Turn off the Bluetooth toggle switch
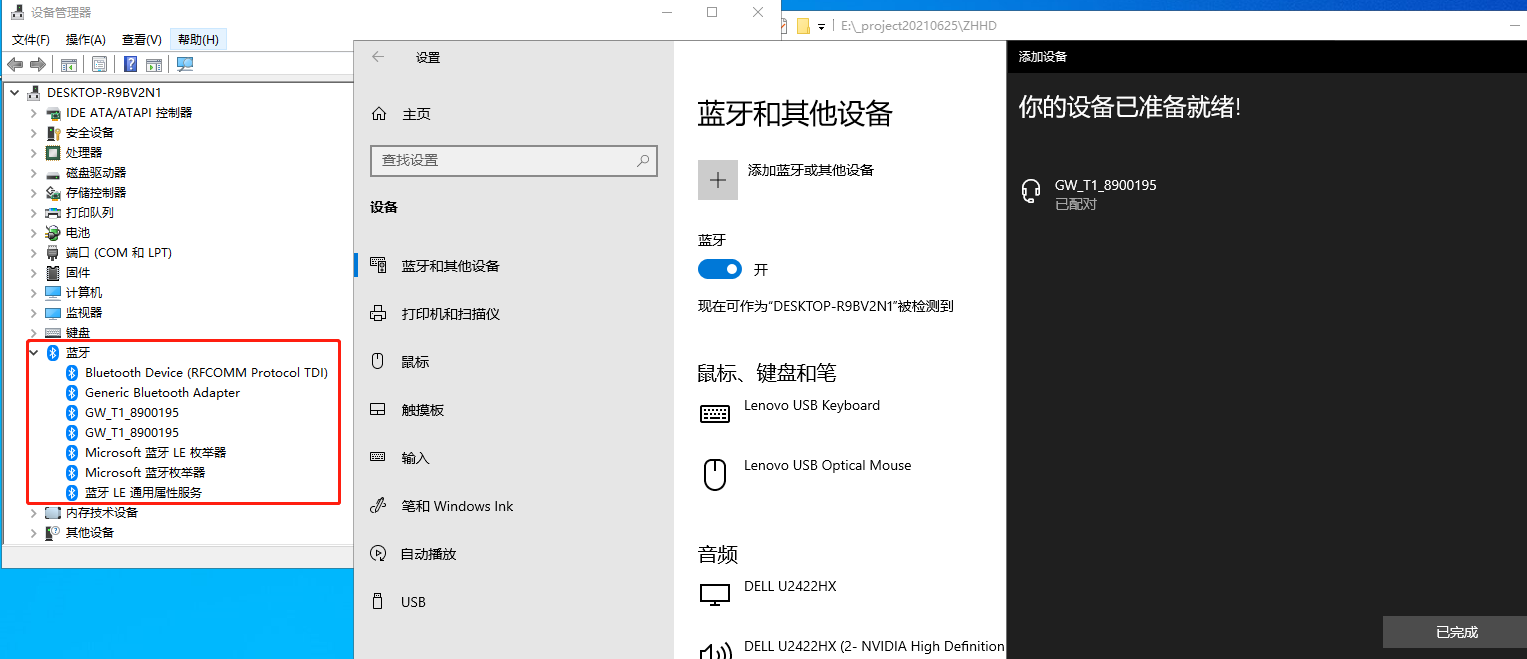The image size is (1527, 659). [x=719, y=269]
